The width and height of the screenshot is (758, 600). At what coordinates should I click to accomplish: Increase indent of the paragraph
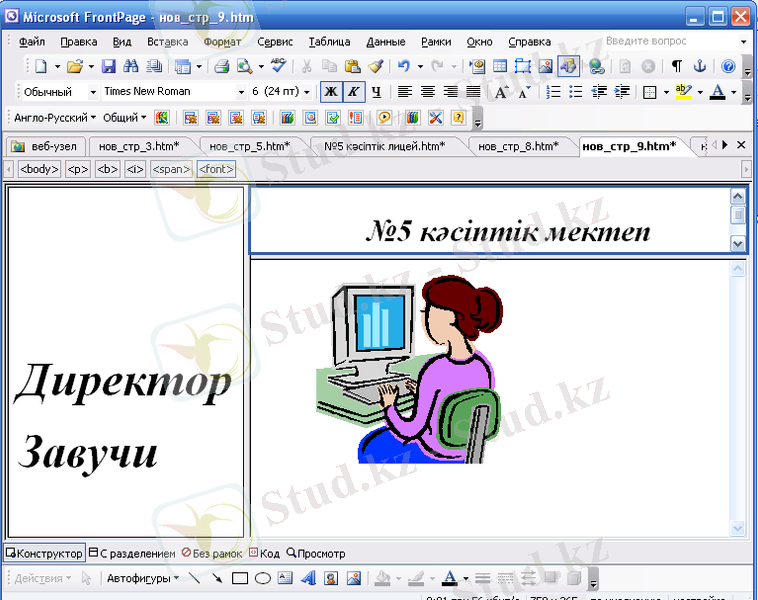(622, 92)
